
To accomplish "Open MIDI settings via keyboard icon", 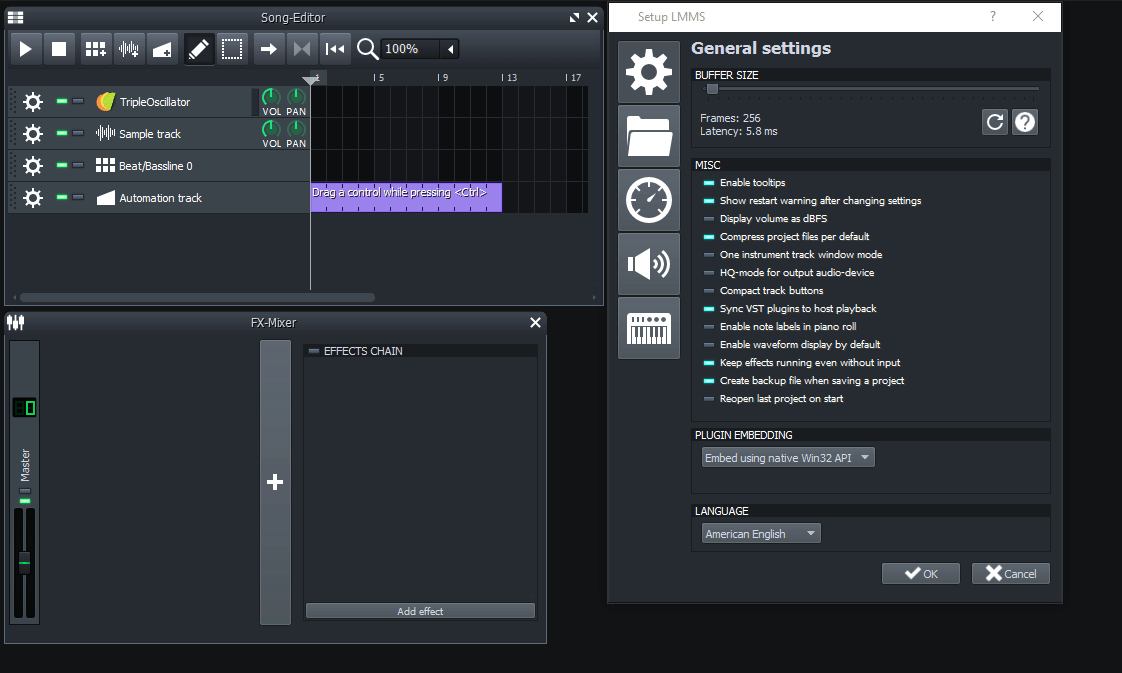I will 648,328.
